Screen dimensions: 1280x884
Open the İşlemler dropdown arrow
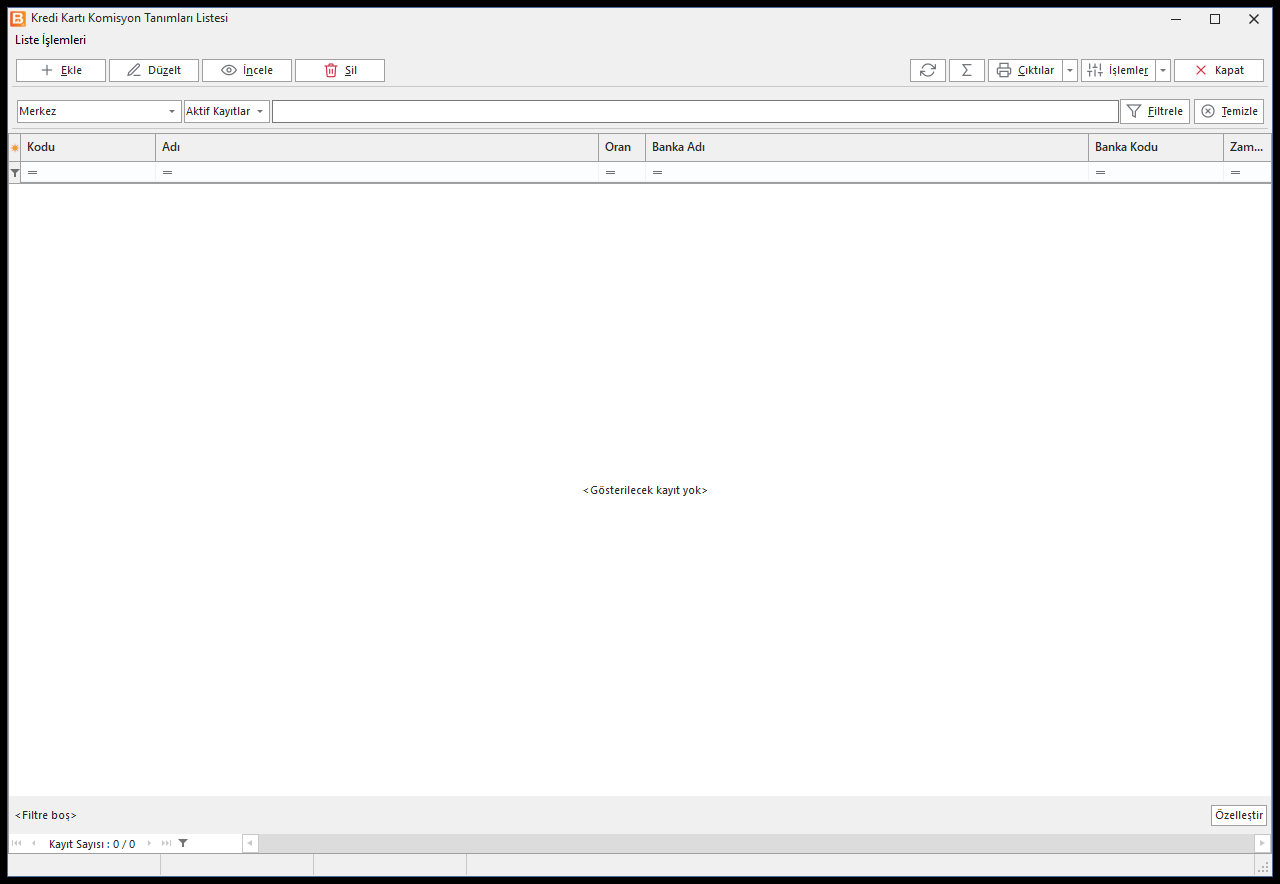click(x=1163, y=70)
